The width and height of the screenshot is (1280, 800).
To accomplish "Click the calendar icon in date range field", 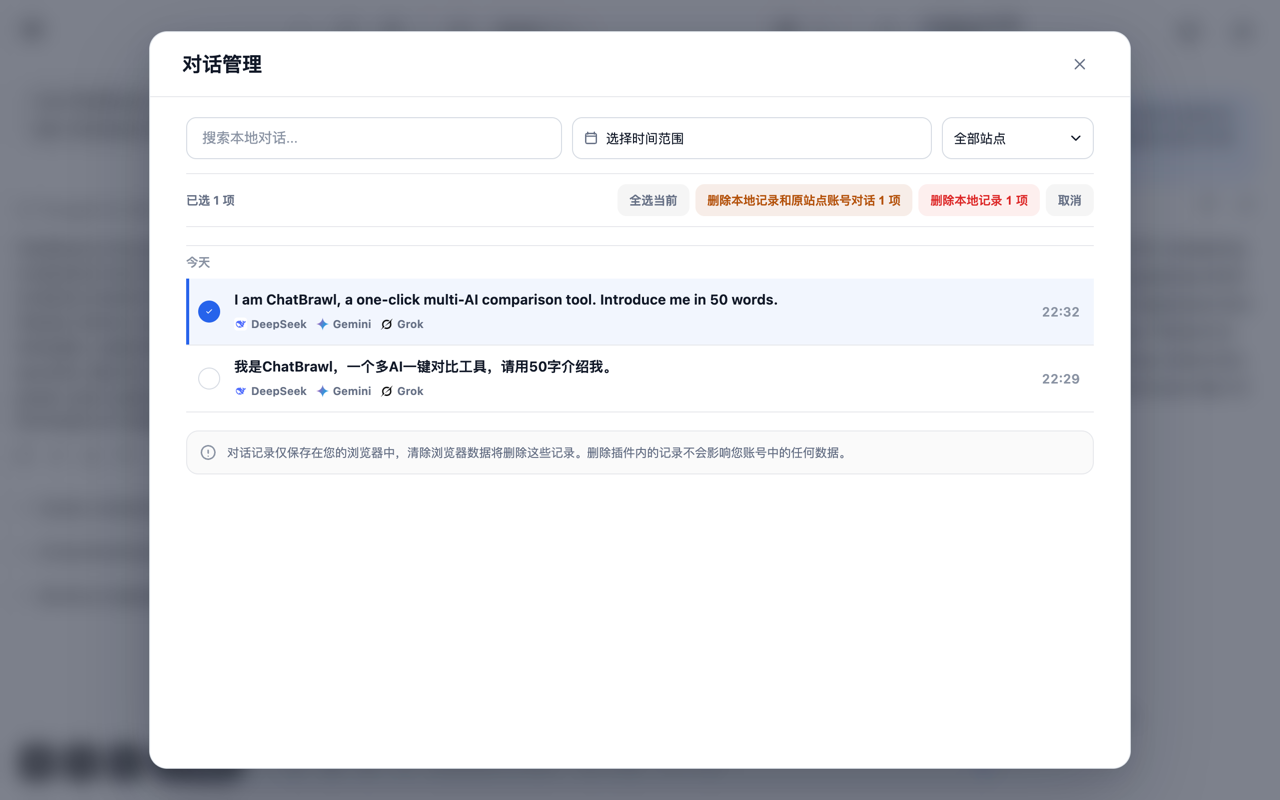I will [591, 138].
